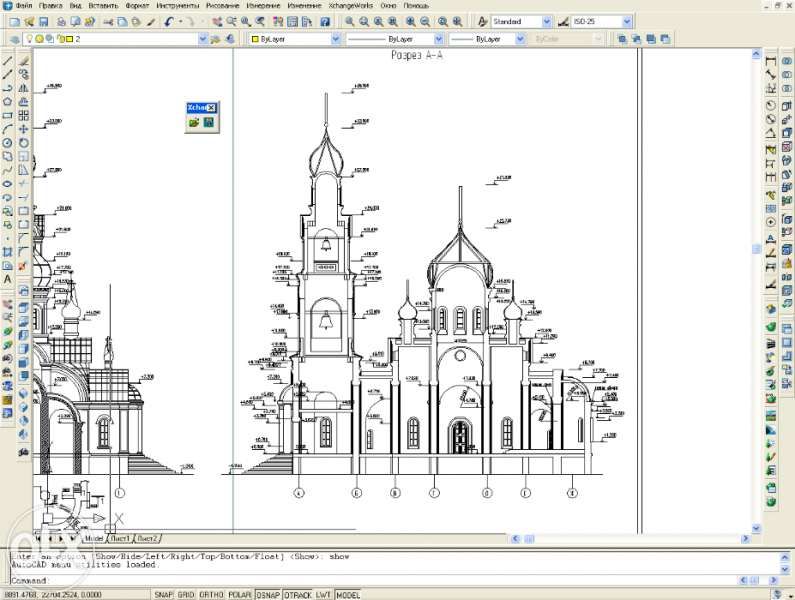Toggle SNAP mode in status bar
This screenshot has height=600, width=795.
pyautogui.click(x=163, y=594)
